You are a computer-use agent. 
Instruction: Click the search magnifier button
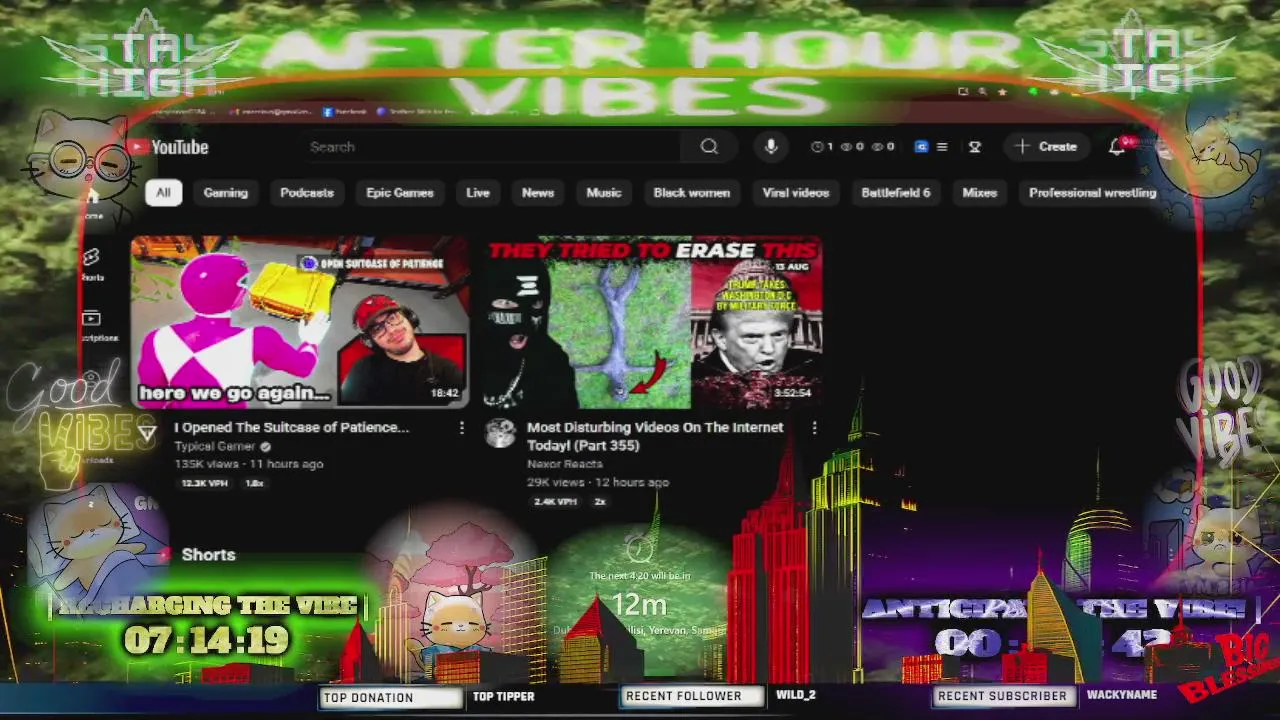(709, 147)
